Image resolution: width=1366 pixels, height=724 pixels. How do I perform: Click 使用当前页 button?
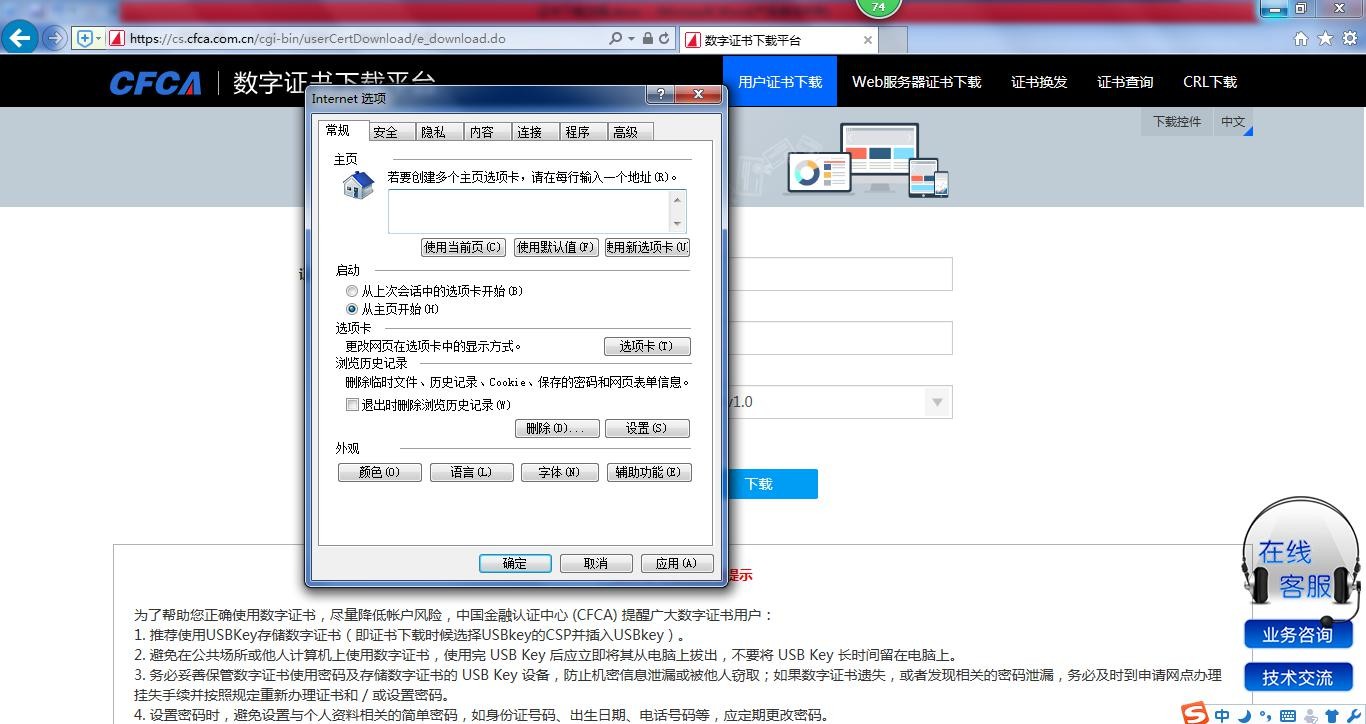(x=463, y=247)
